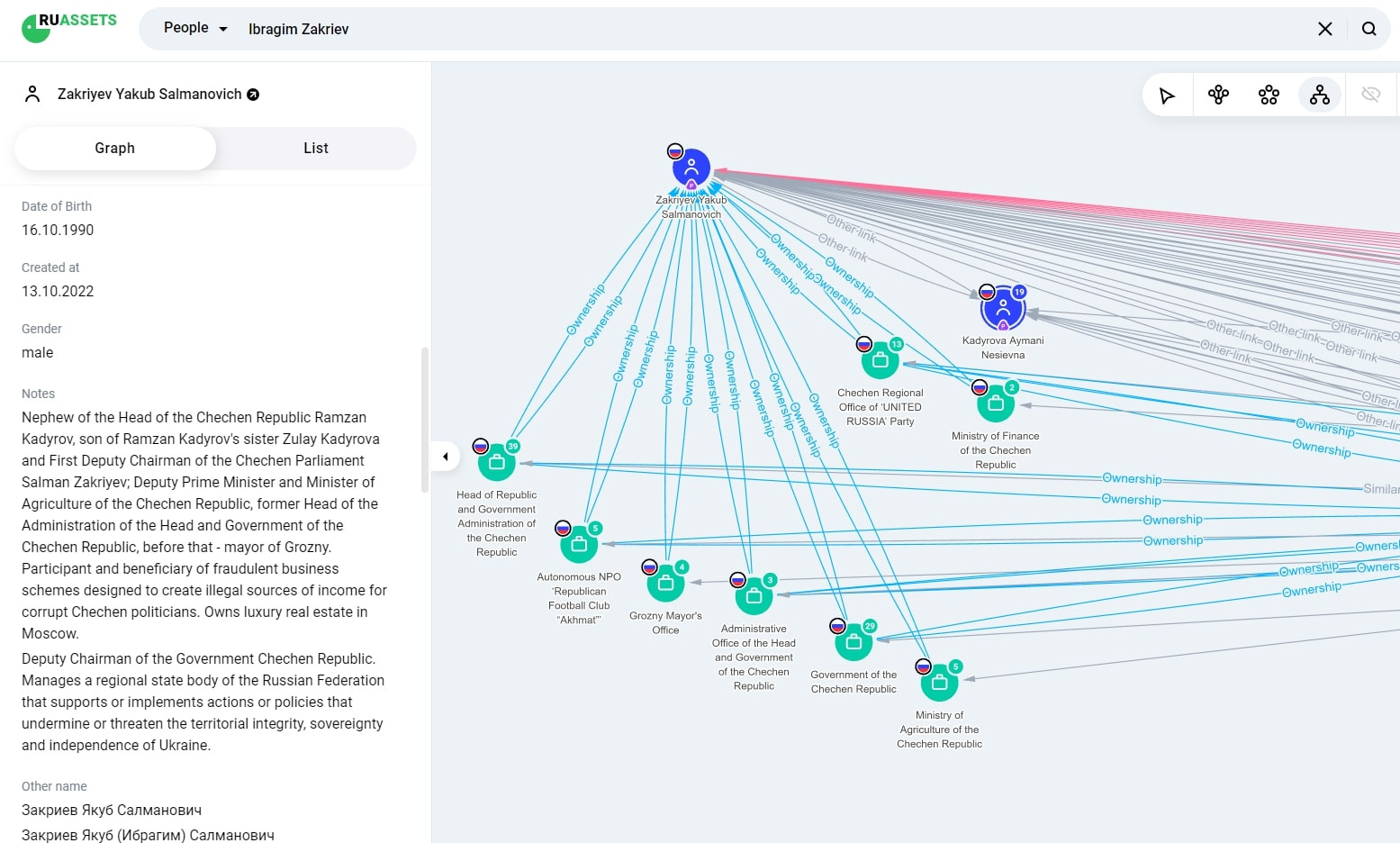
Task: Click the date of birth value 16.10.1990
Action: (x=58, y=230)
